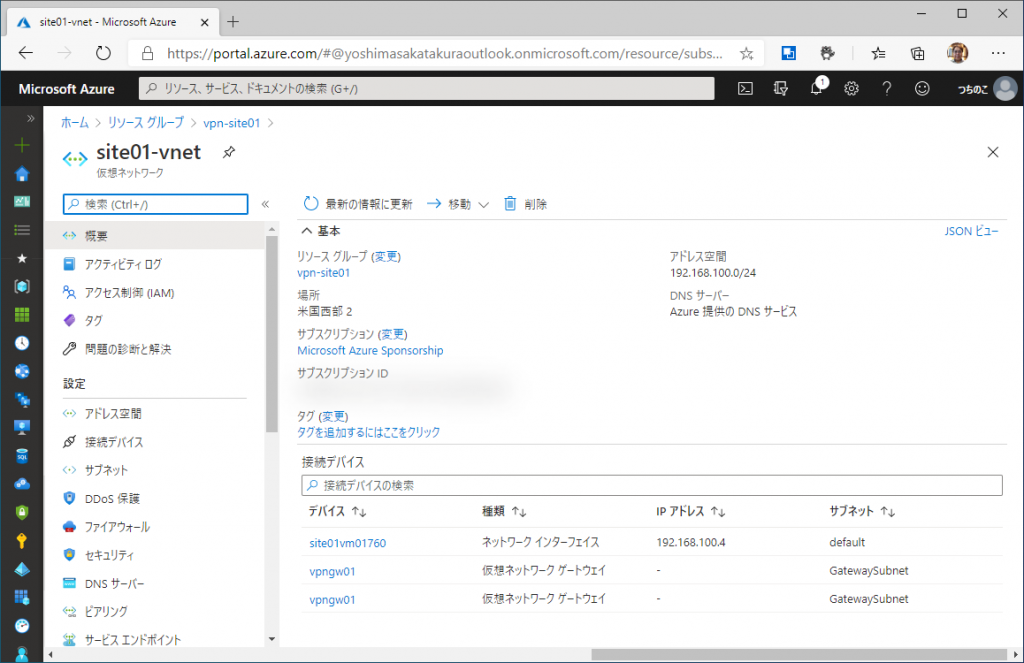Screen dimensions: 1024x663
Task: Open site01vm01760 device link
Action: tap(347, 543)
